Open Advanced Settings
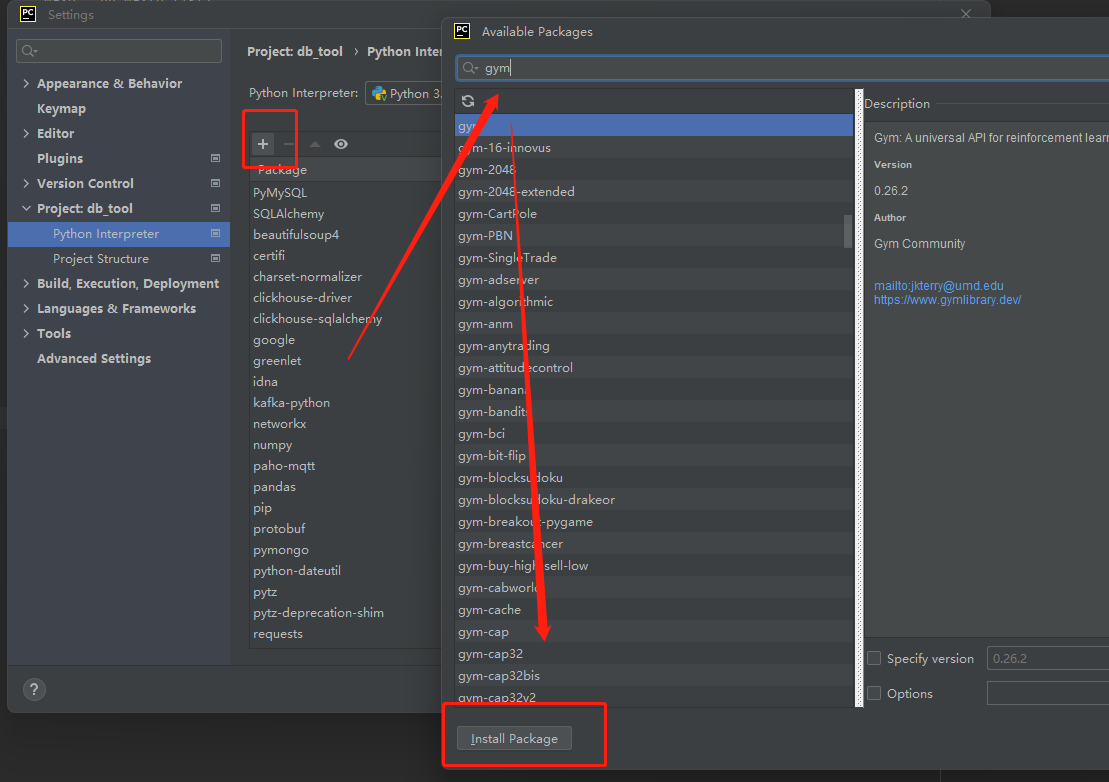The image size is (1109, 782). click(x=94, y=358)
